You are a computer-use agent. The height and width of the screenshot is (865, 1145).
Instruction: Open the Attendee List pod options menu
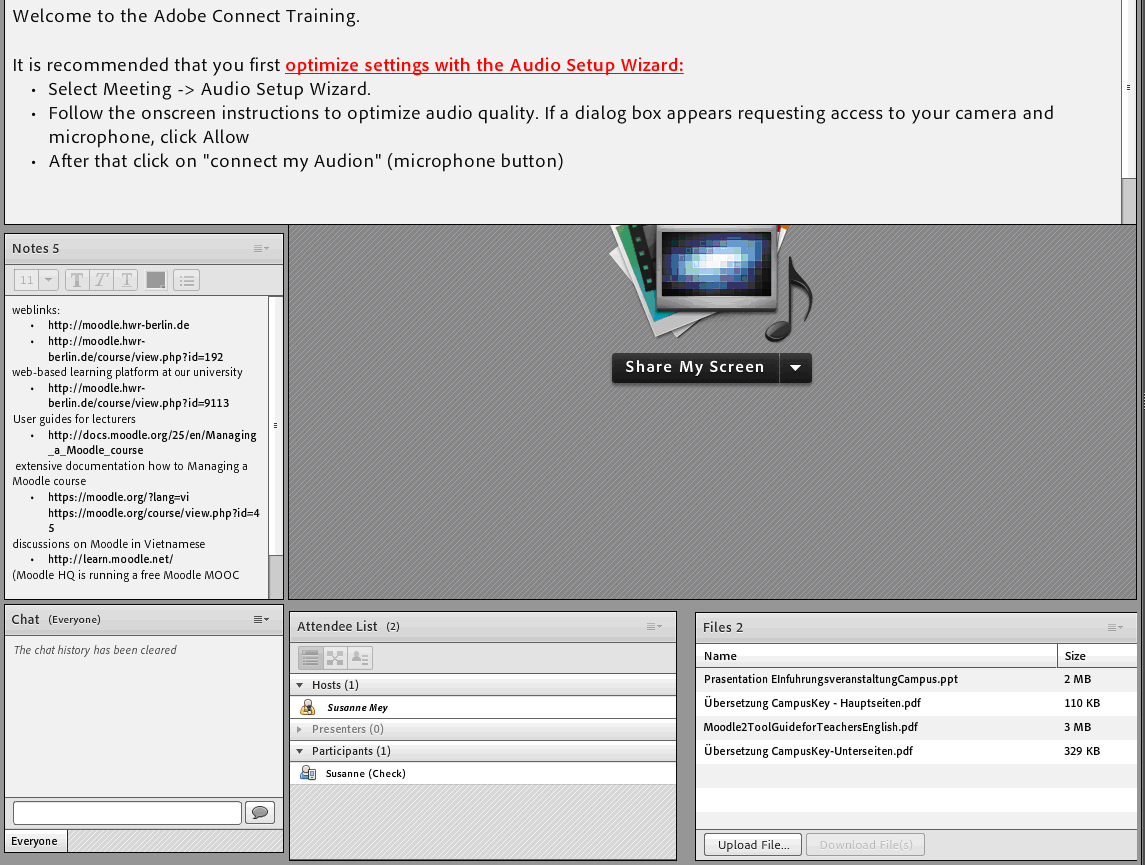click(x=654, y=627)
